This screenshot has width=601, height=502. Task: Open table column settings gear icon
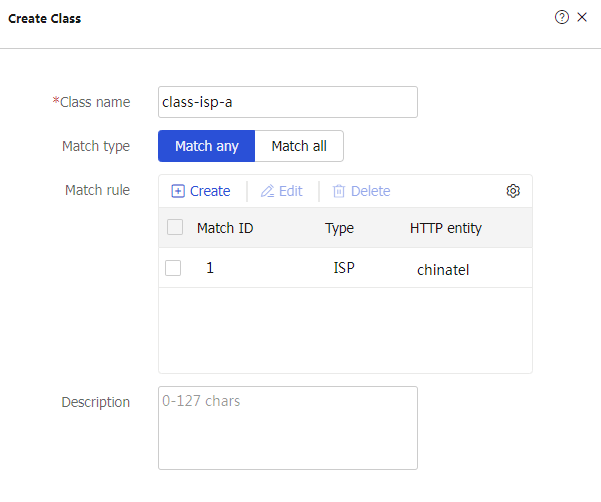pos(513,191)
